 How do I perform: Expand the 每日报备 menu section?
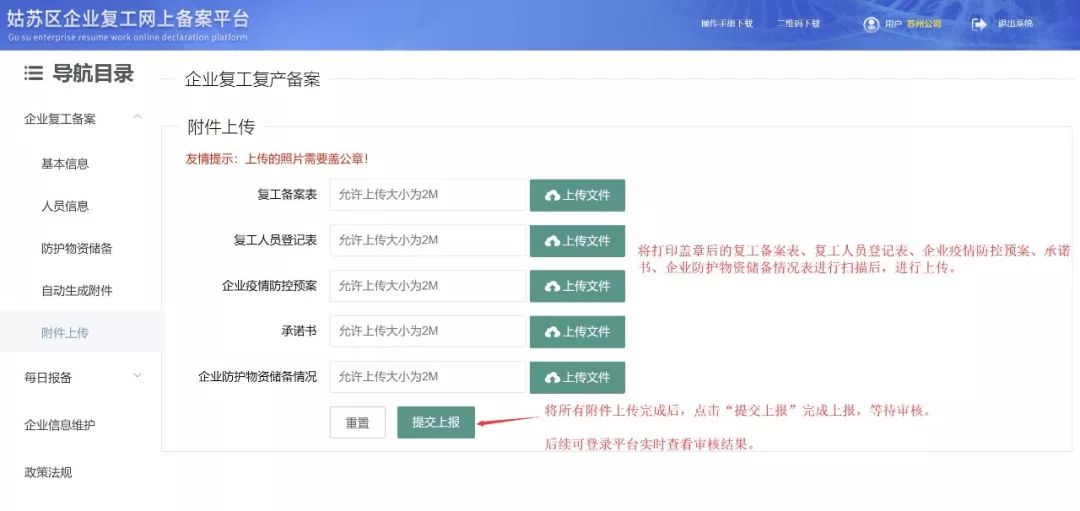pos(137,377)
